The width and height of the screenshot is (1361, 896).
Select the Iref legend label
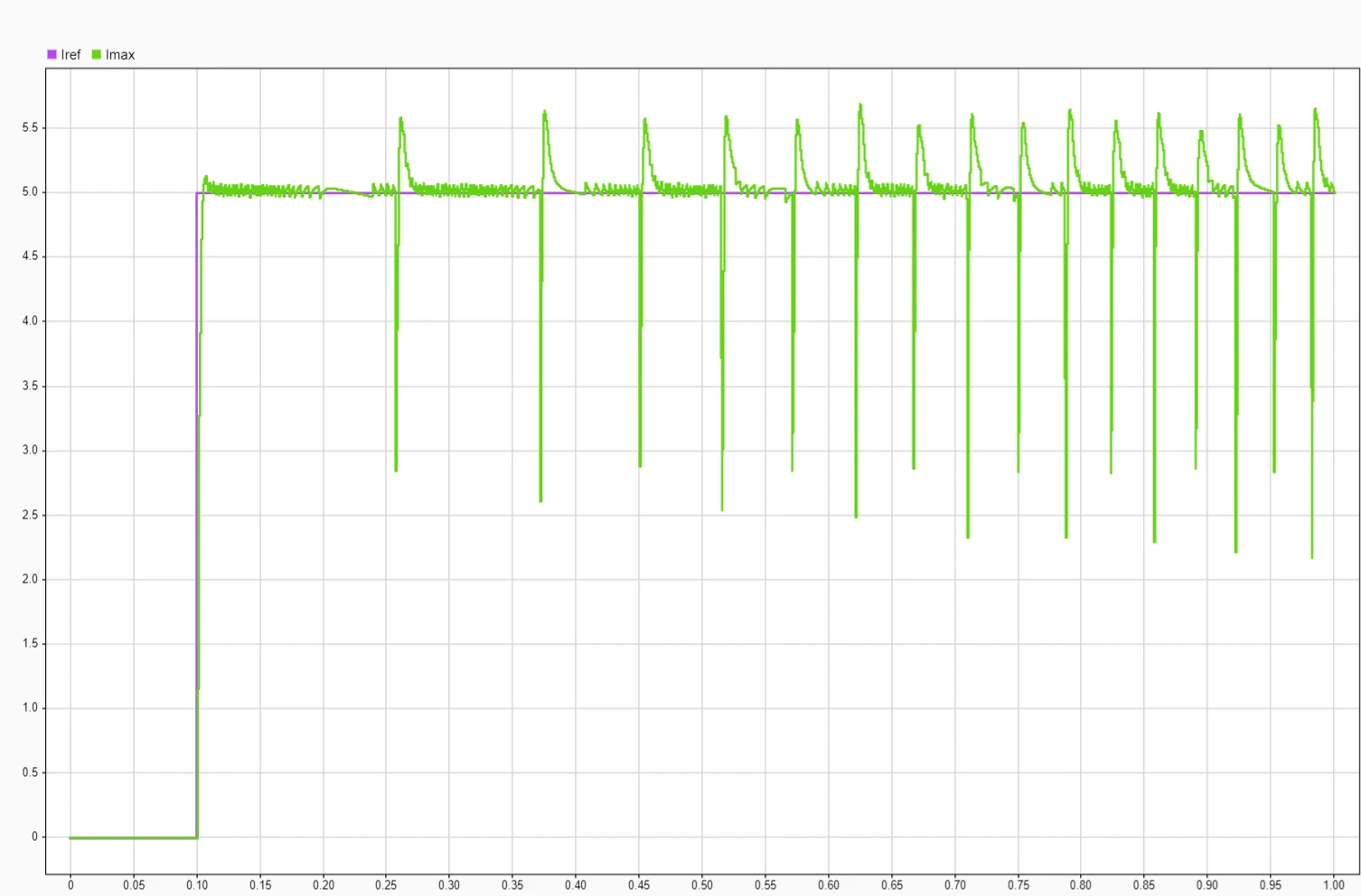point(70,54)
